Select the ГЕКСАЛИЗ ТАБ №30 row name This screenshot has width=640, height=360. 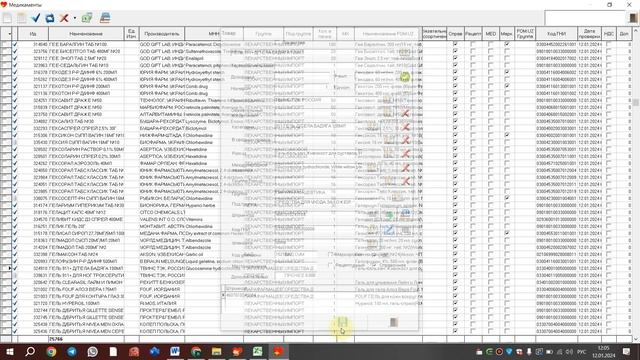point(71,121)
